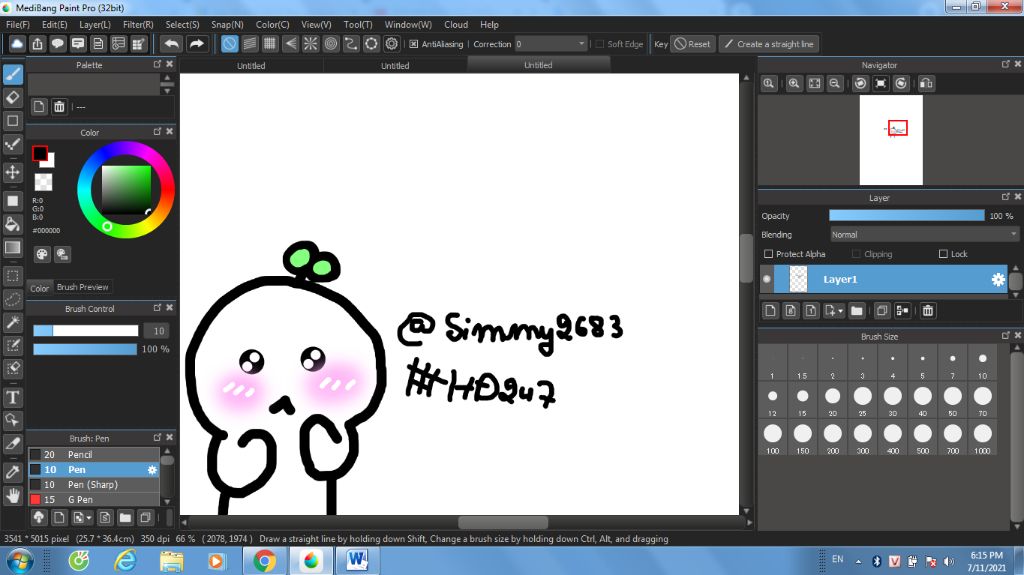Detach the Brush Size panel

tap(1005, 335)
